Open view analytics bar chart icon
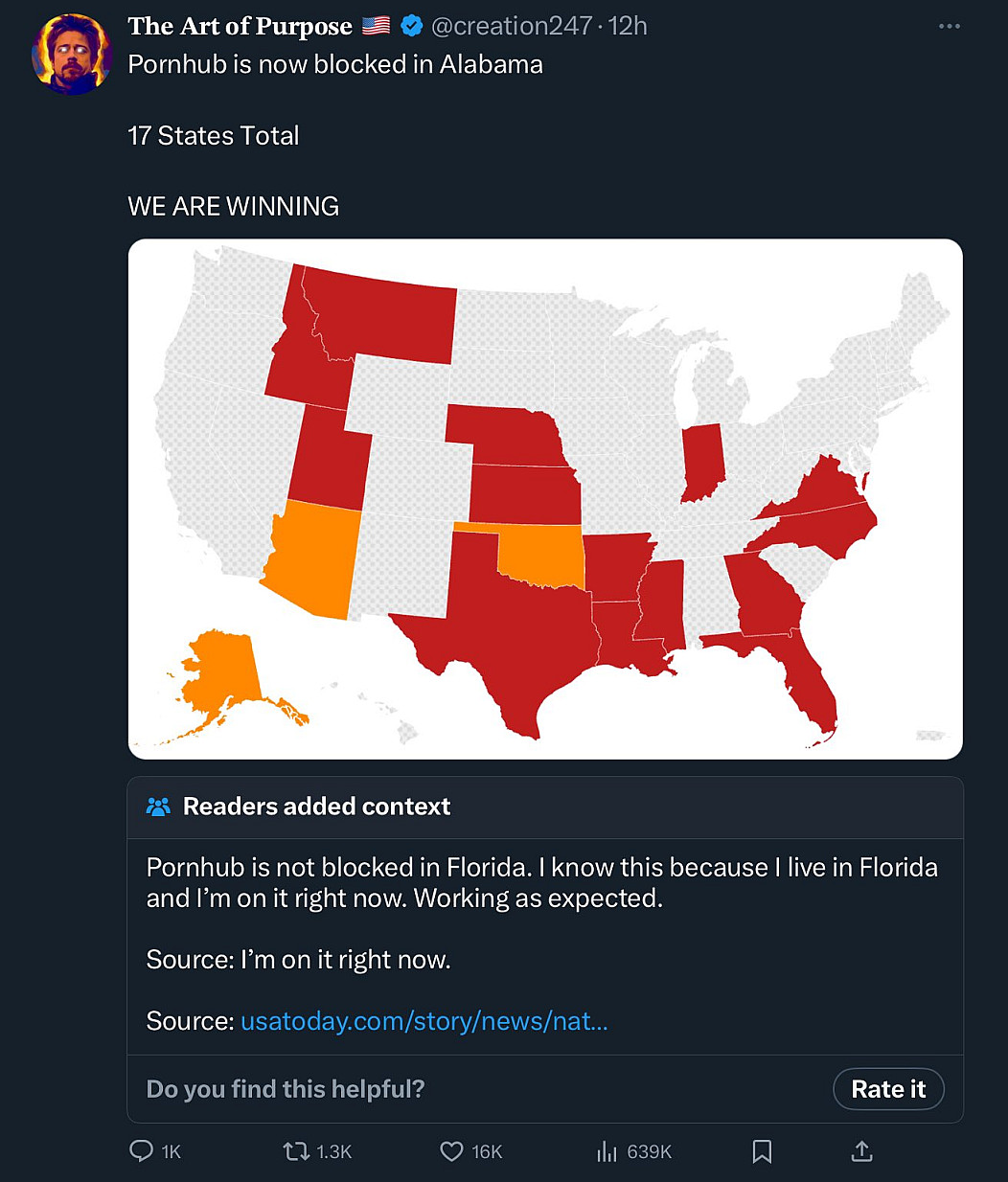The height and width of the screenshot is (1182, 1008). click(607, 1150)
